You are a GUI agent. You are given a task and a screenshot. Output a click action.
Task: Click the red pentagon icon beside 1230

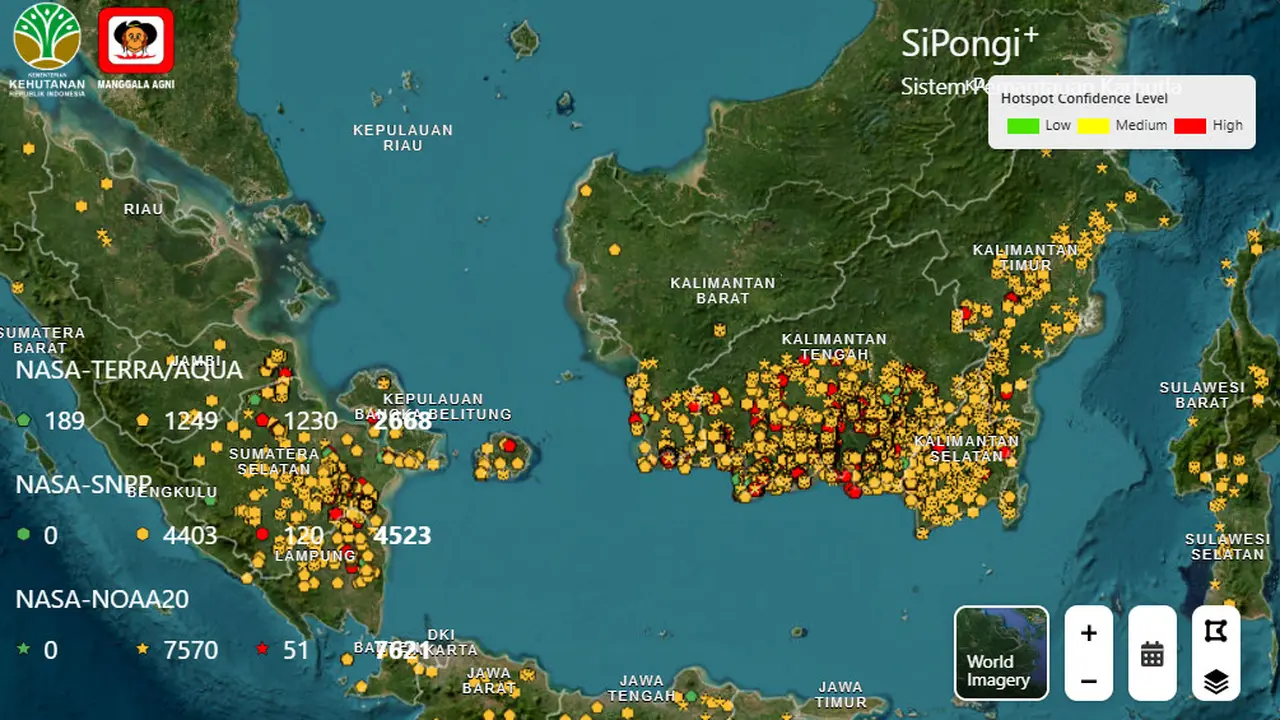(x=262, y=420)
